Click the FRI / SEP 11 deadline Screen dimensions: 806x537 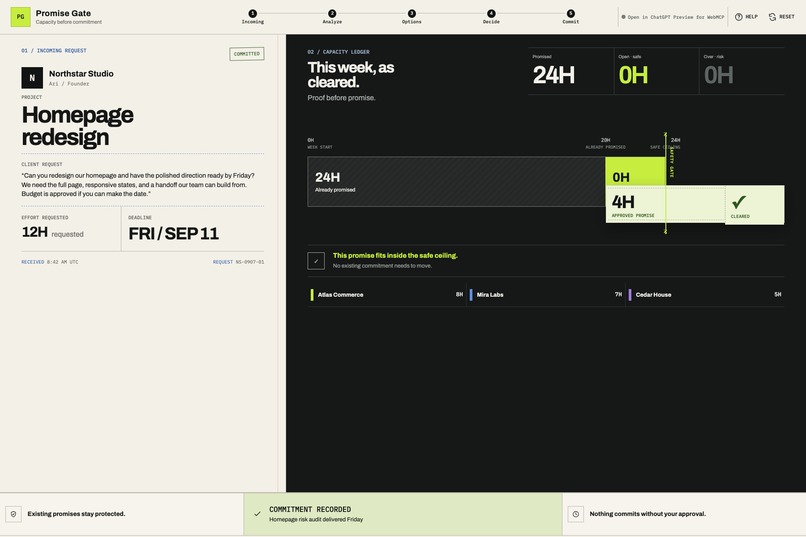click(x=174, y=233)
